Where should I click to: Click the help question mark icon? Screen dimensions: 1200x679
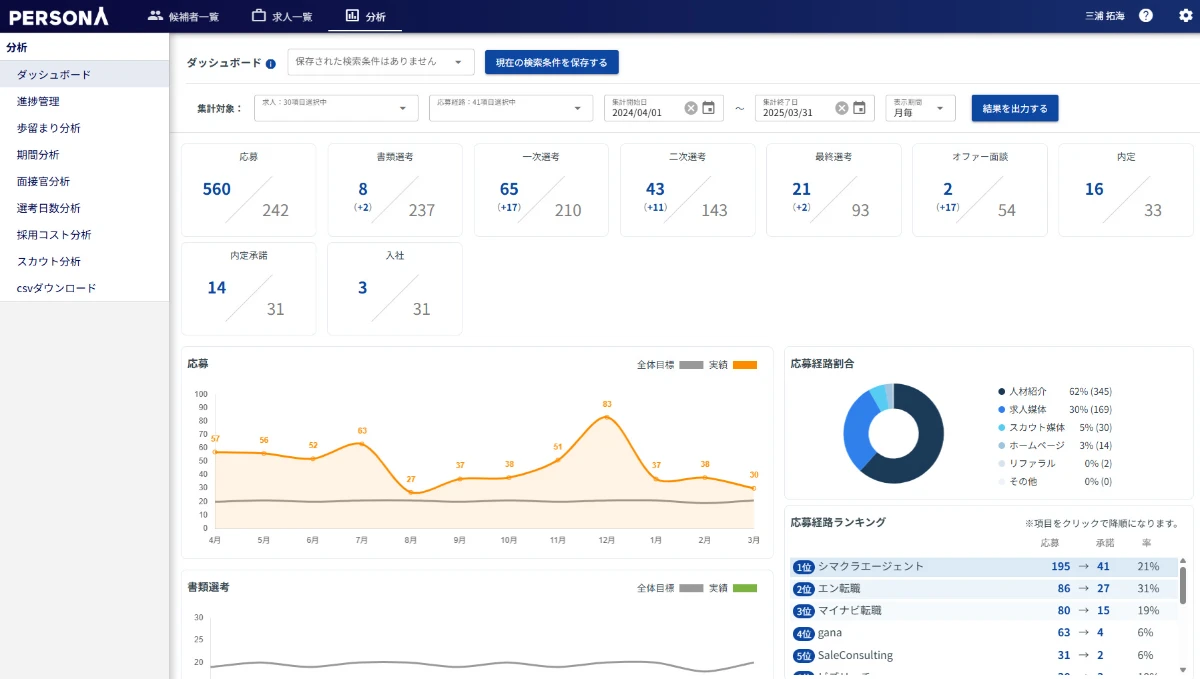coord(1146,15)
